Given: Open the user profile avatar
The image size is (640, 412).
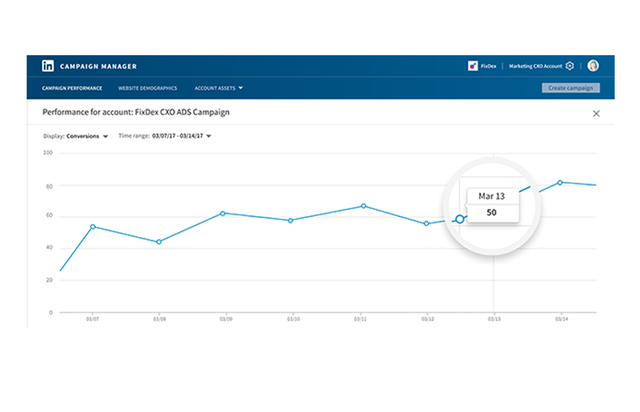Looking at the screenshot, I should click(x=593, y=65).
